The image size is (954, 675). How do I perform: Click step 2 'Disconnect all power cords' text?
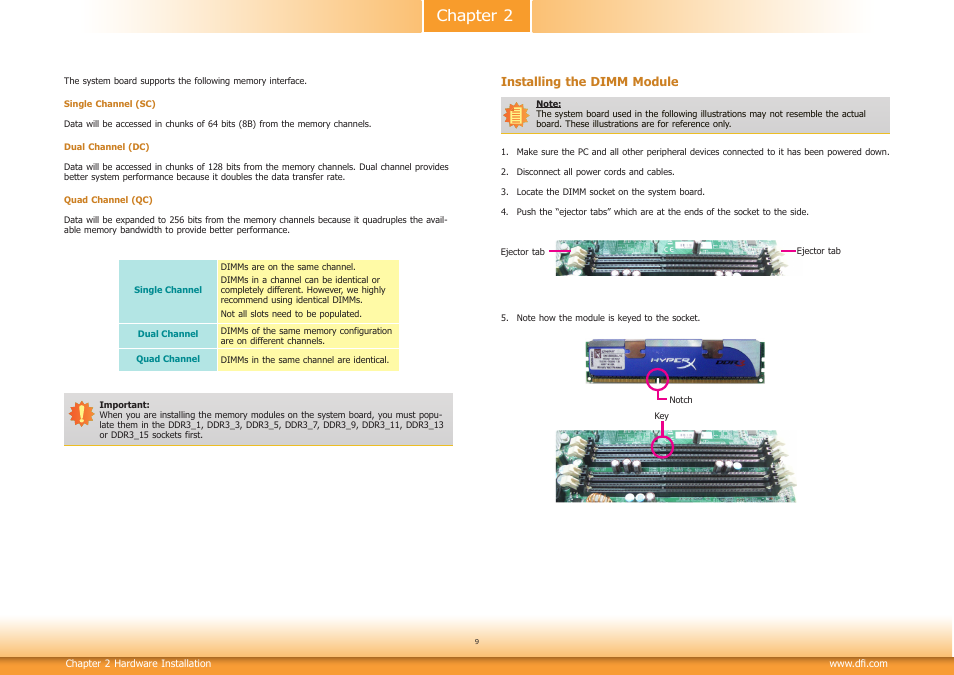[x=595, y=172]
